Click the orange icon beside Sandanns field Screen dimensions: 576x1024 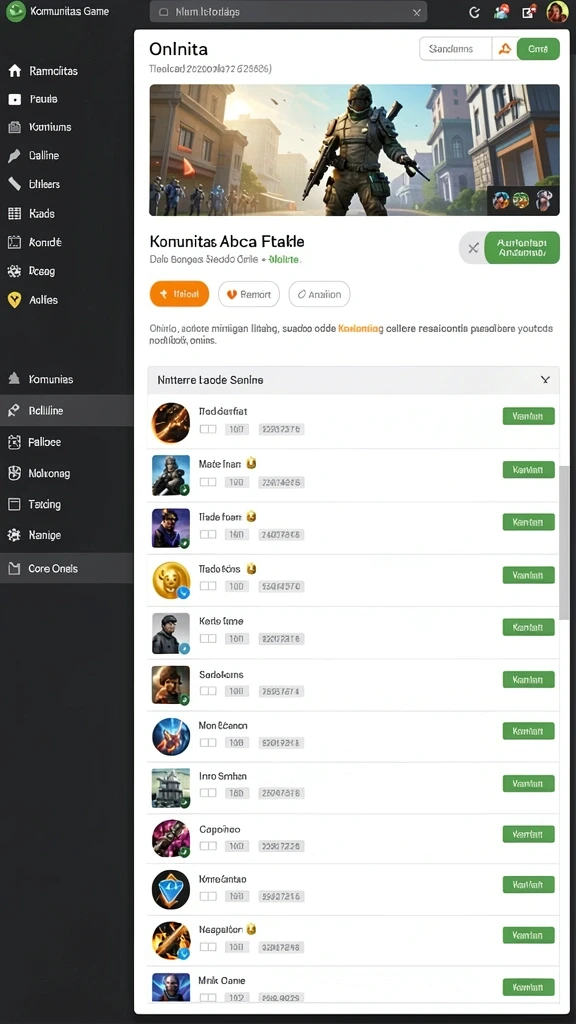pyautogui.click(x=504, y=49)
